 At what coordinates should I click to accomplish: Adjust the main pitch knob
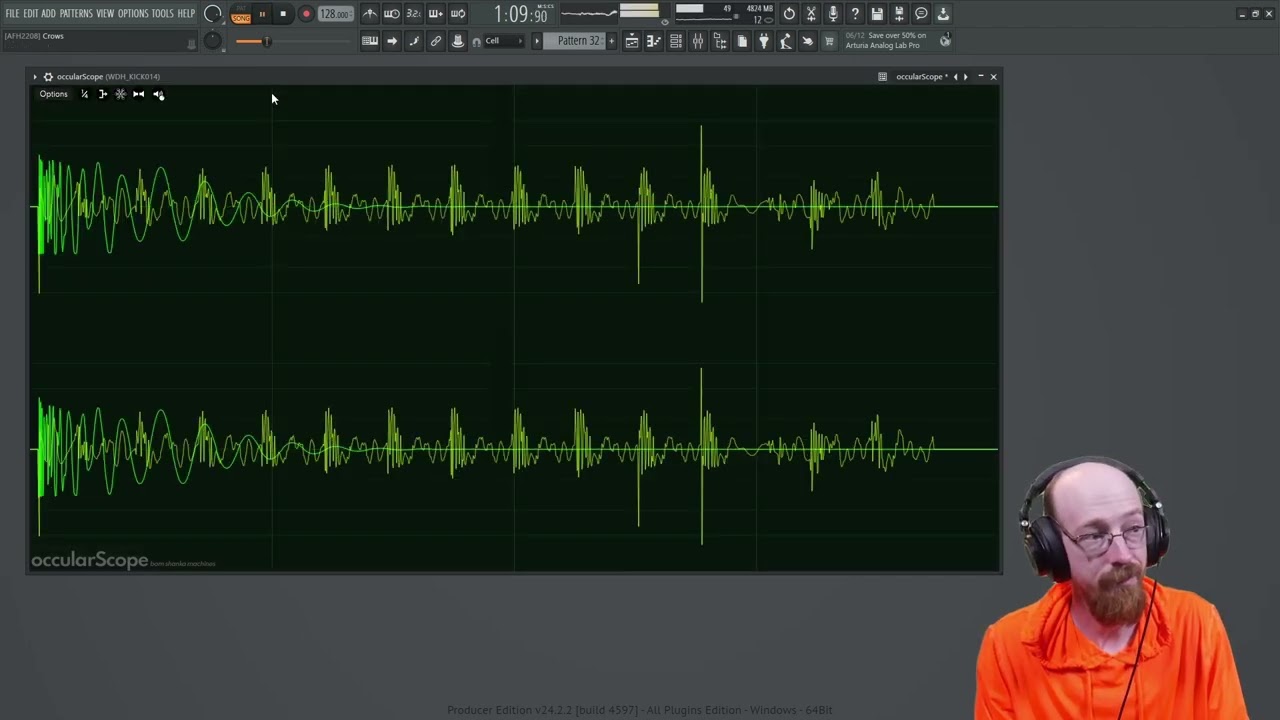213,40
